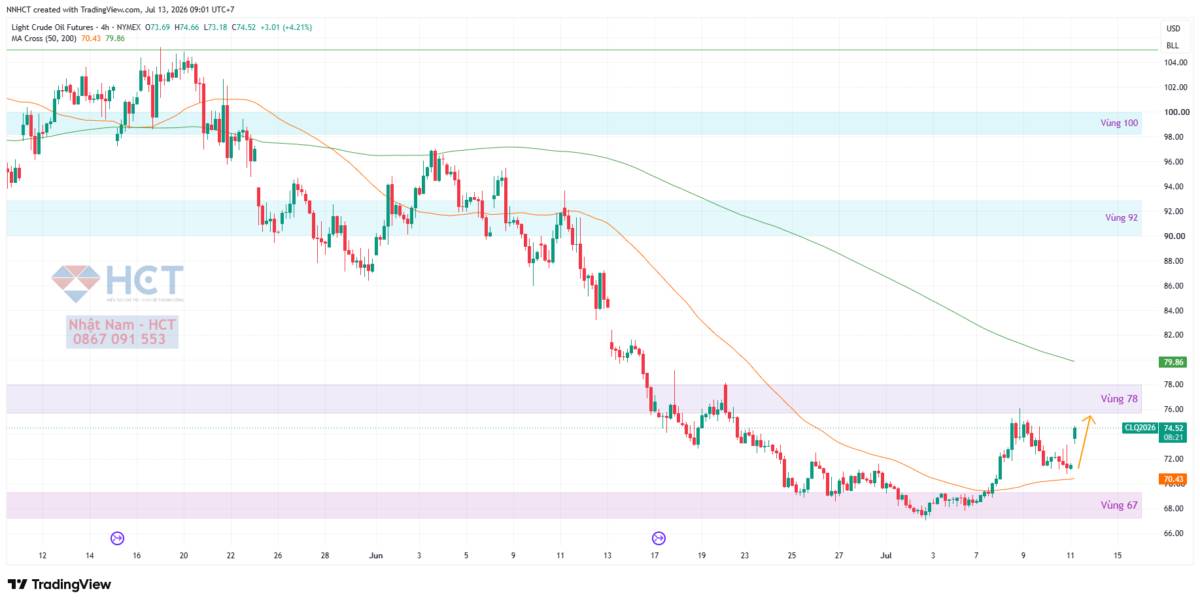Click the USD currency label on price axis
Viewport: 1200px width, 604px height.
1171,28
